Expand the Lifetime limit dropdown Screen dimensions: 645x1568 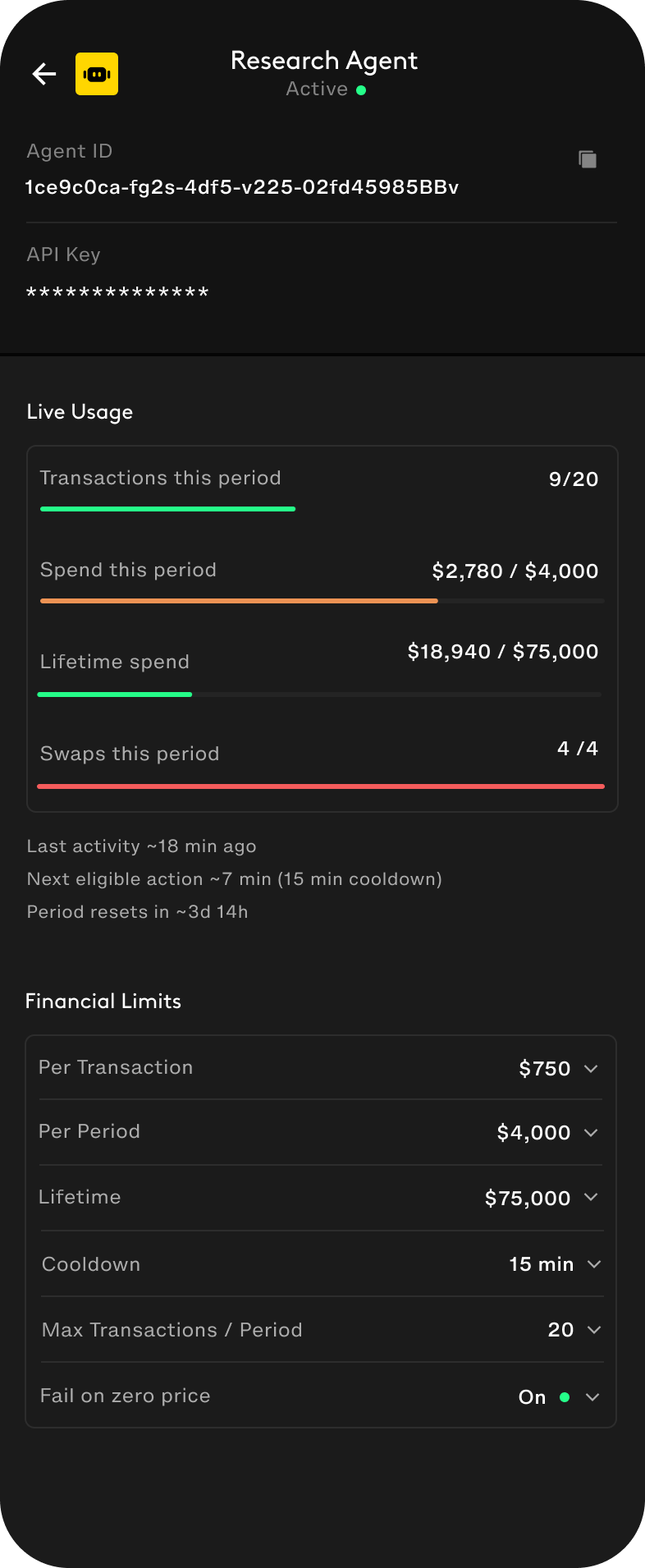591,1197
